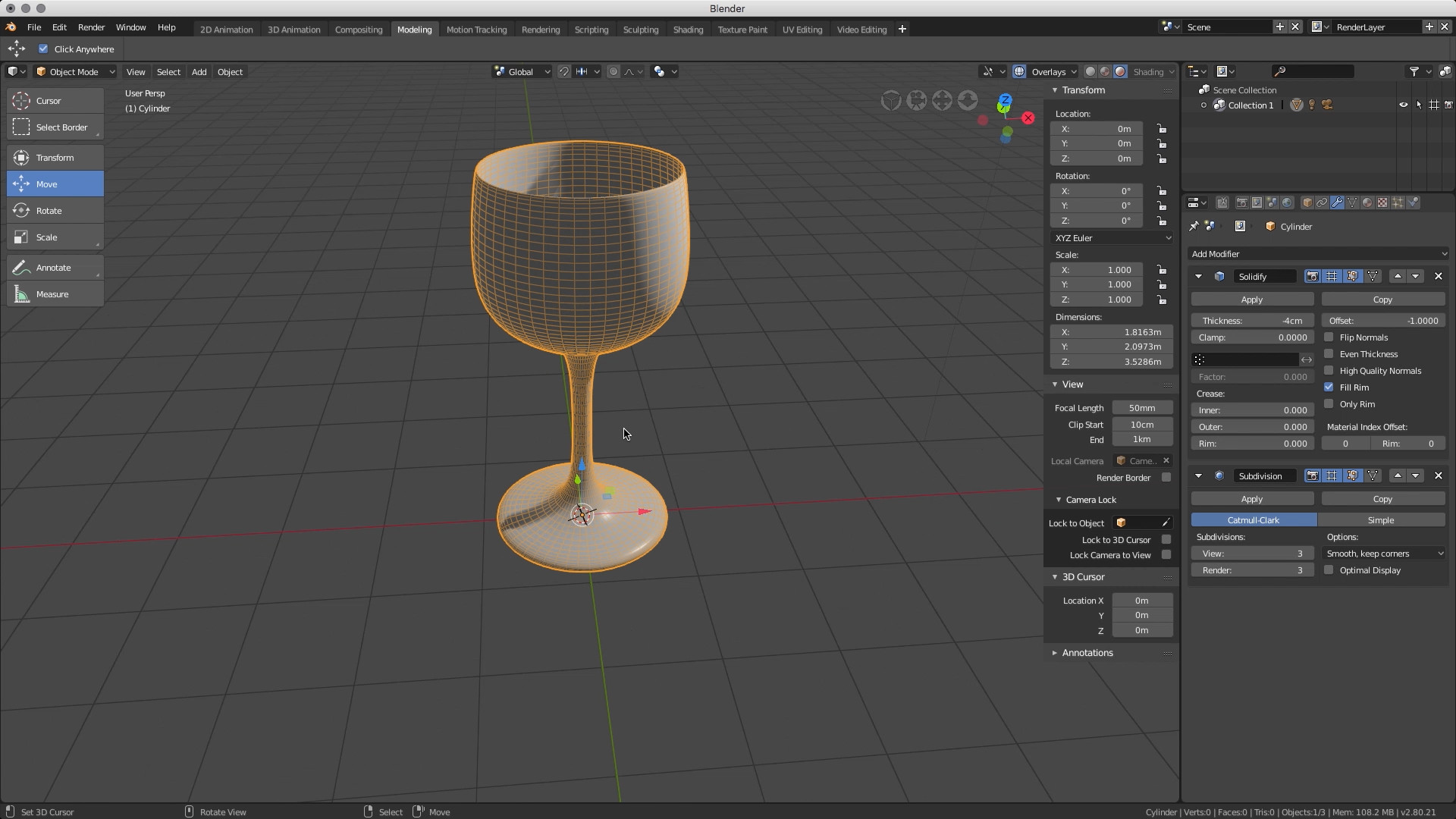This screenshot has height=819, width=1456.
Task: Click the viewport shading icon
Action: (1120, 71)
